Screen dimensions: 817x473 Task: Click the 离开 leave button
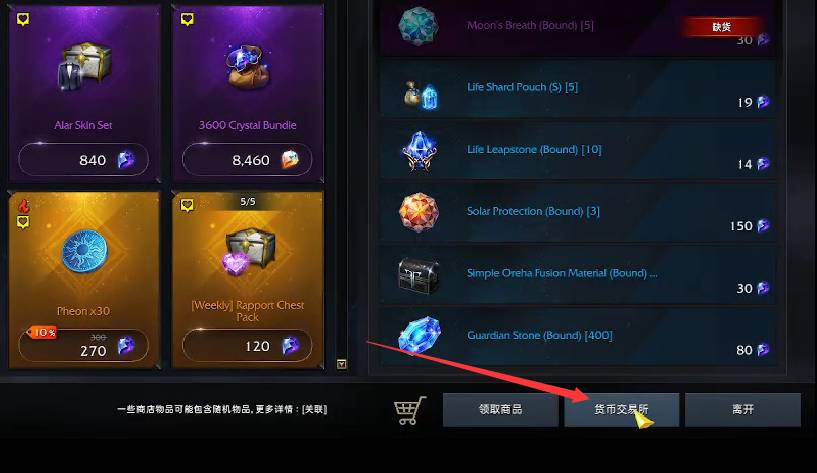click(x=743, y=410)
